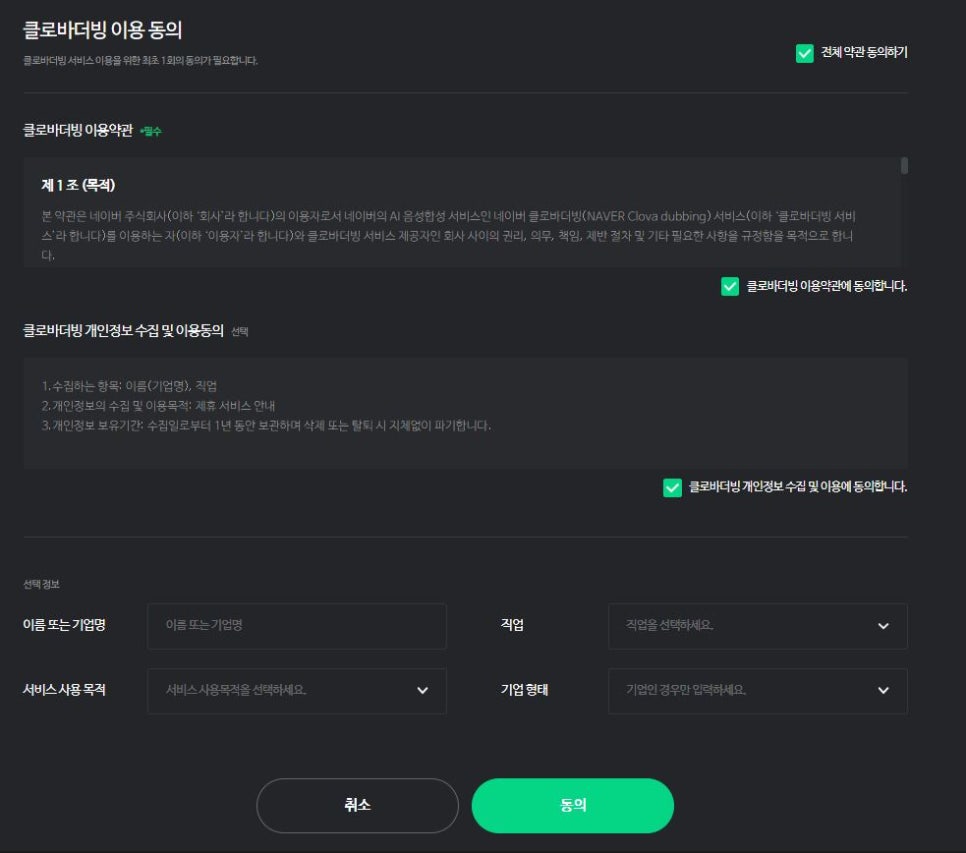The height and width of the screenshot is (853, 966).
Task: Click the green 동의 button
Action: click(572, 806)
